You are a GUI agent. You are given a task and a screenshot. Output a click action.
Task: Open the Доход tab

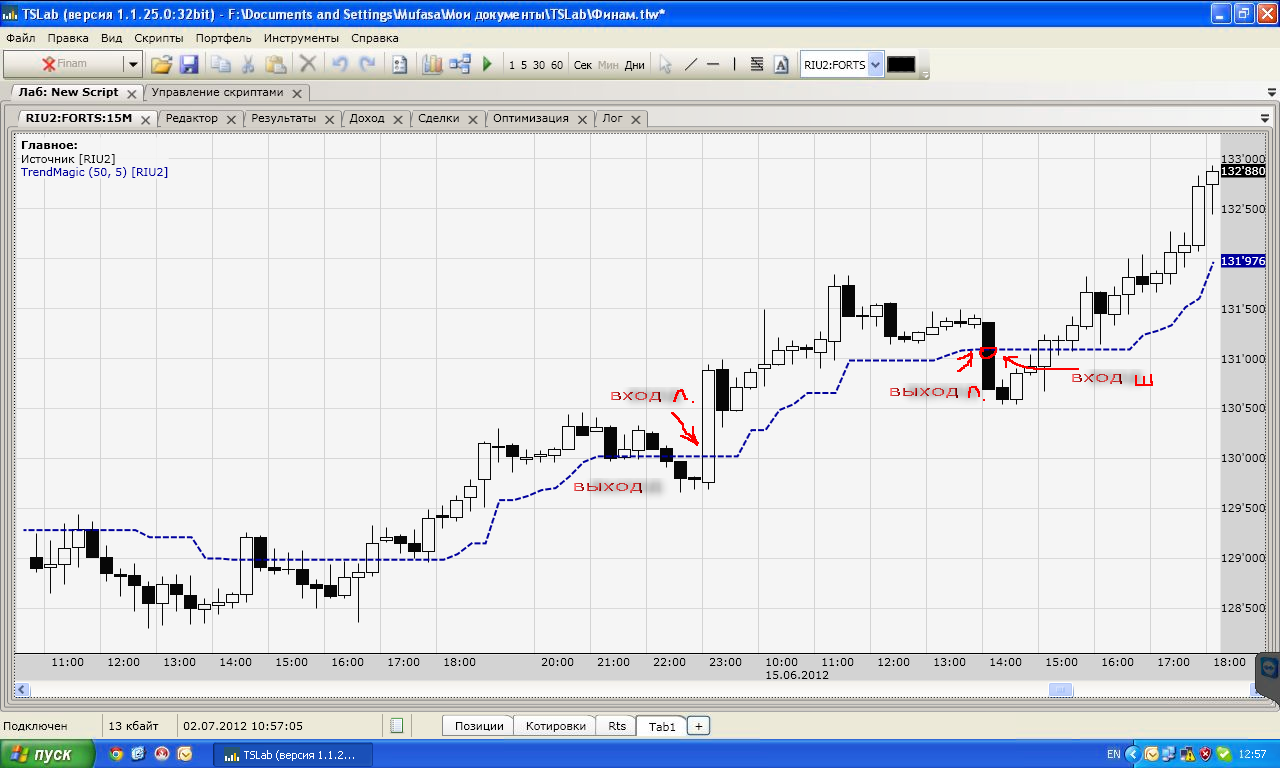coord(367,118)
